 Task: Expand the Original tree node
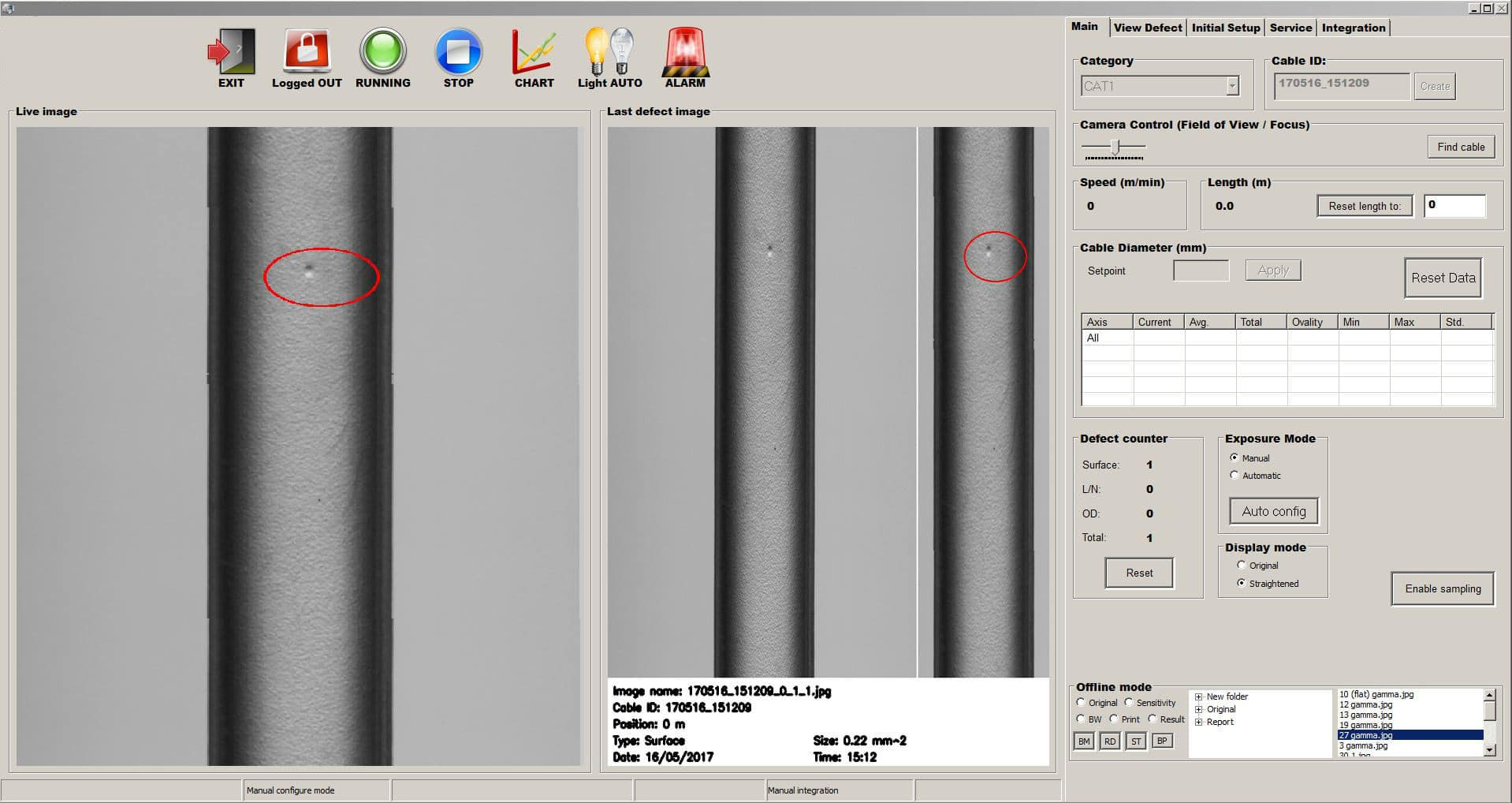(x=1199, y=709)
